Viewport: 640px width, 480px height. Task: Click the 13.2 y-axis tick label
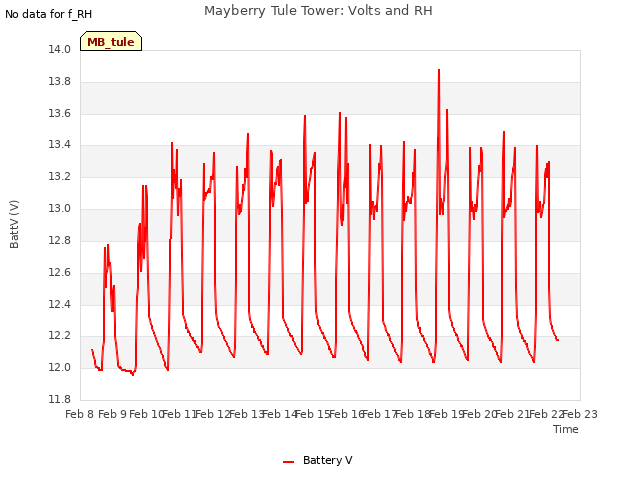point(60,177)
